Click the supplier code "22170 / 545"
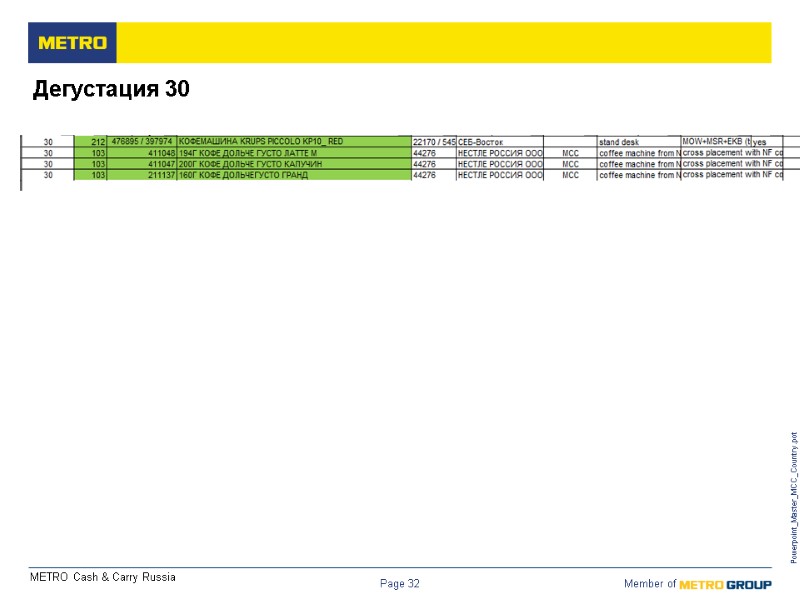This screenshot has height=600, width=800. pos(434,142)
